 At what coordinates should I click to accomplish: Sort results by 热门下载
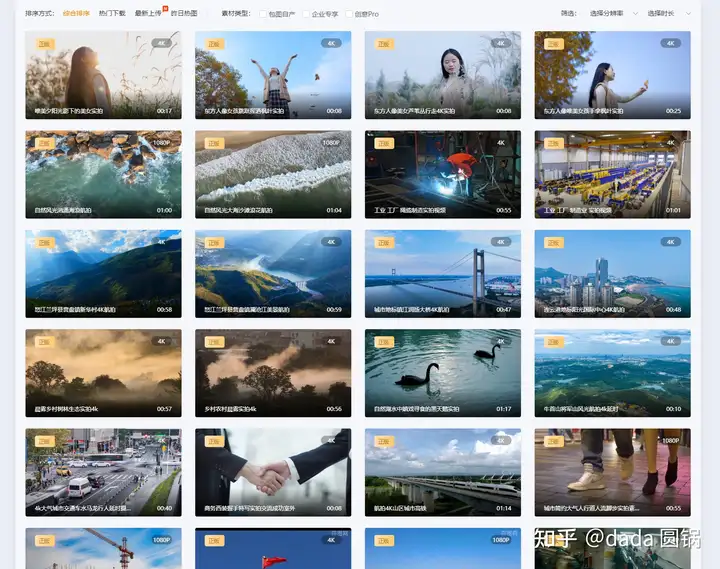[112, 13]
